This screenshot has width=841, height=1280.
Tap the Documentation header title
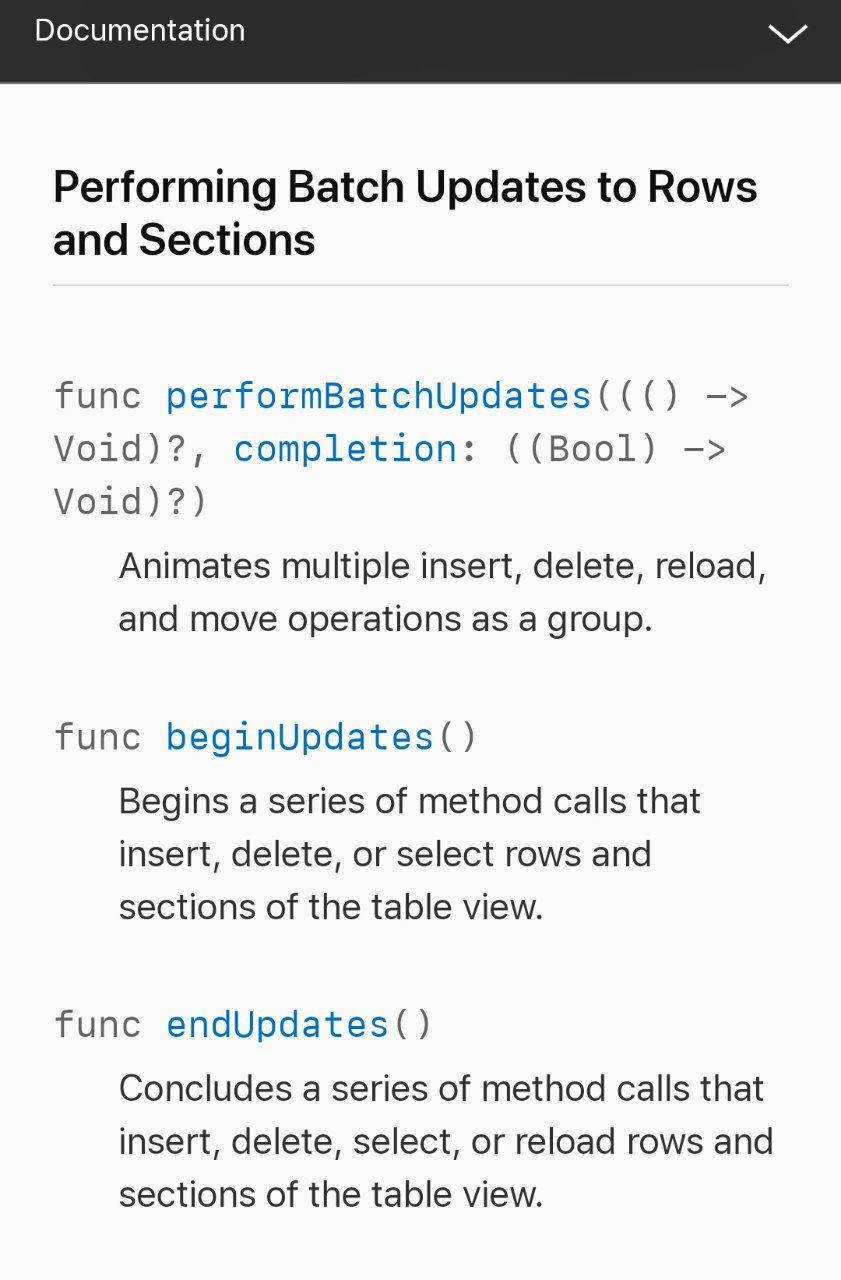(x=140, y=30)
